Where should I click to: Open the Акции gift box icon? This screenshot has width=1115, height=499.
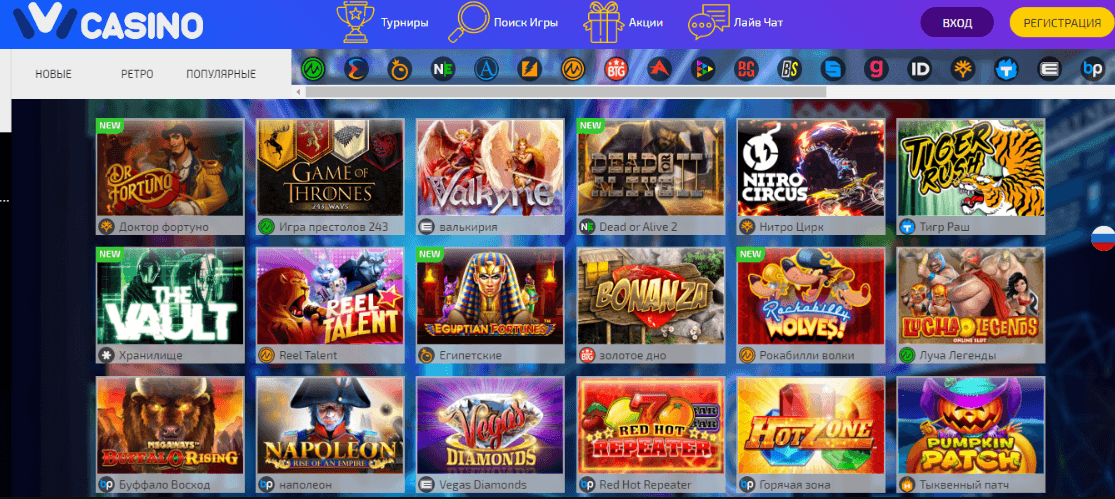603,22
